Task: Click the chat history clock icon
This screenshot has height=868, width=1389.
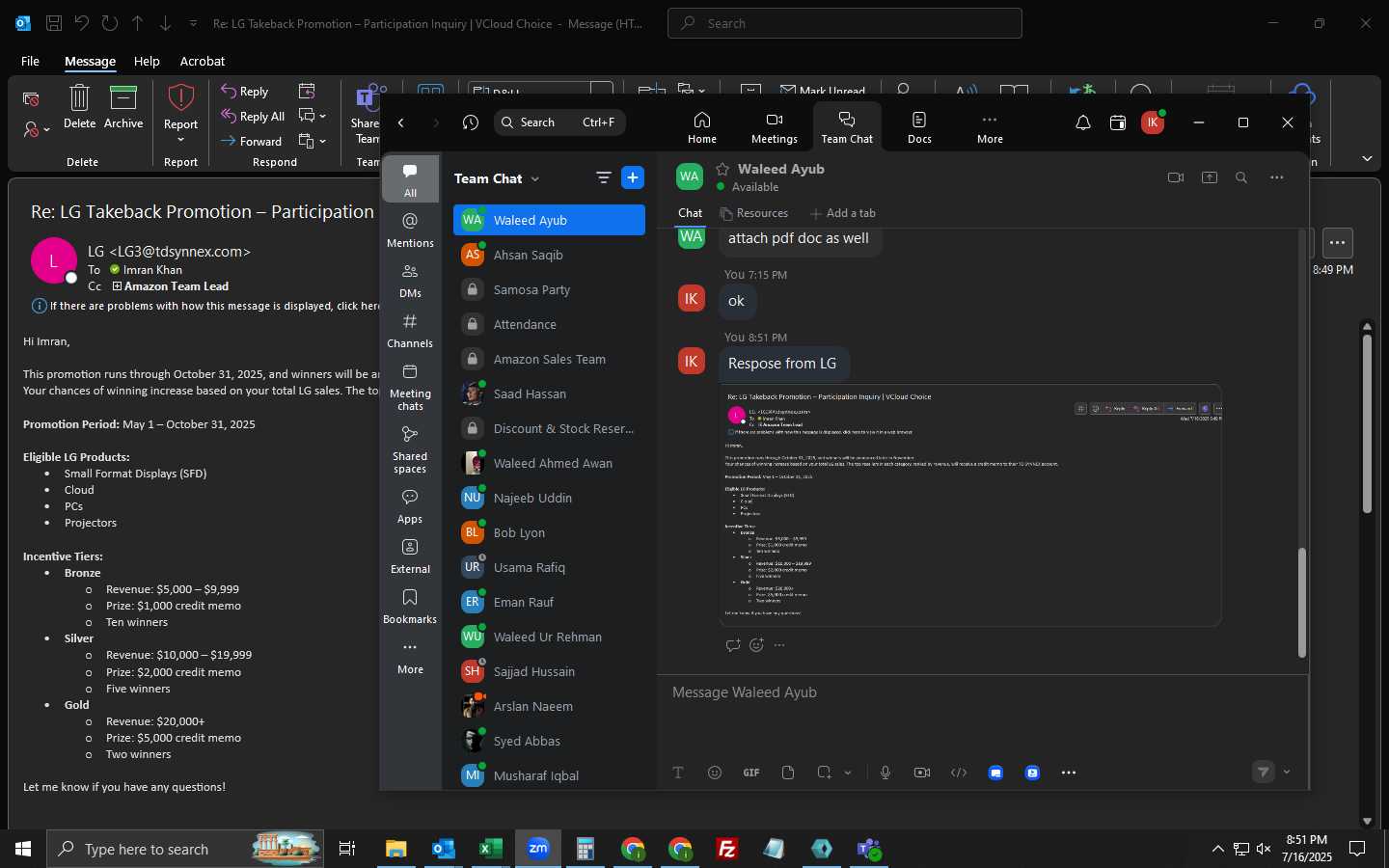Action: [471, 122]
